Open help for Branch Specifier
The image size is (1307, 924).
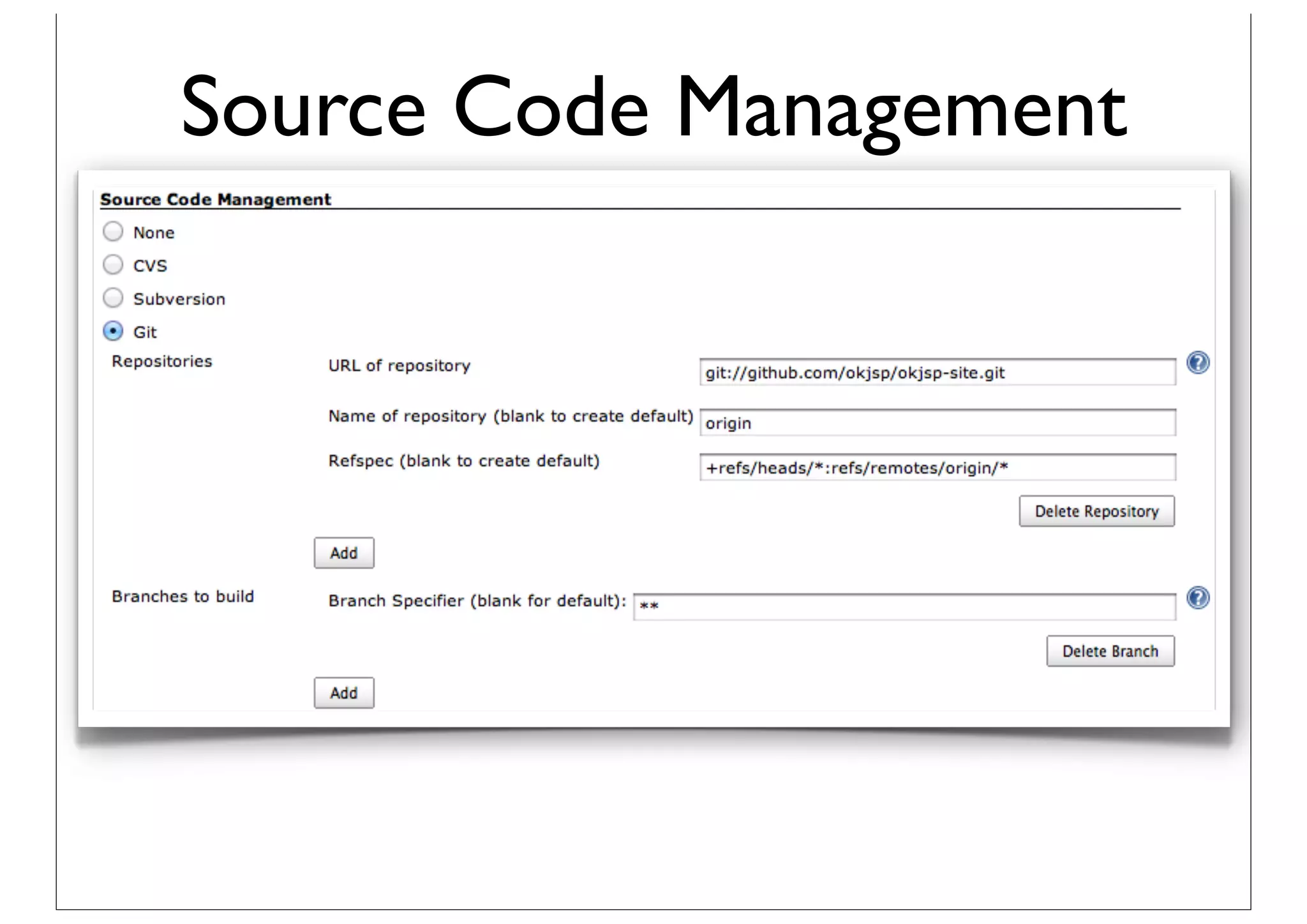(x=1198, y=598)
